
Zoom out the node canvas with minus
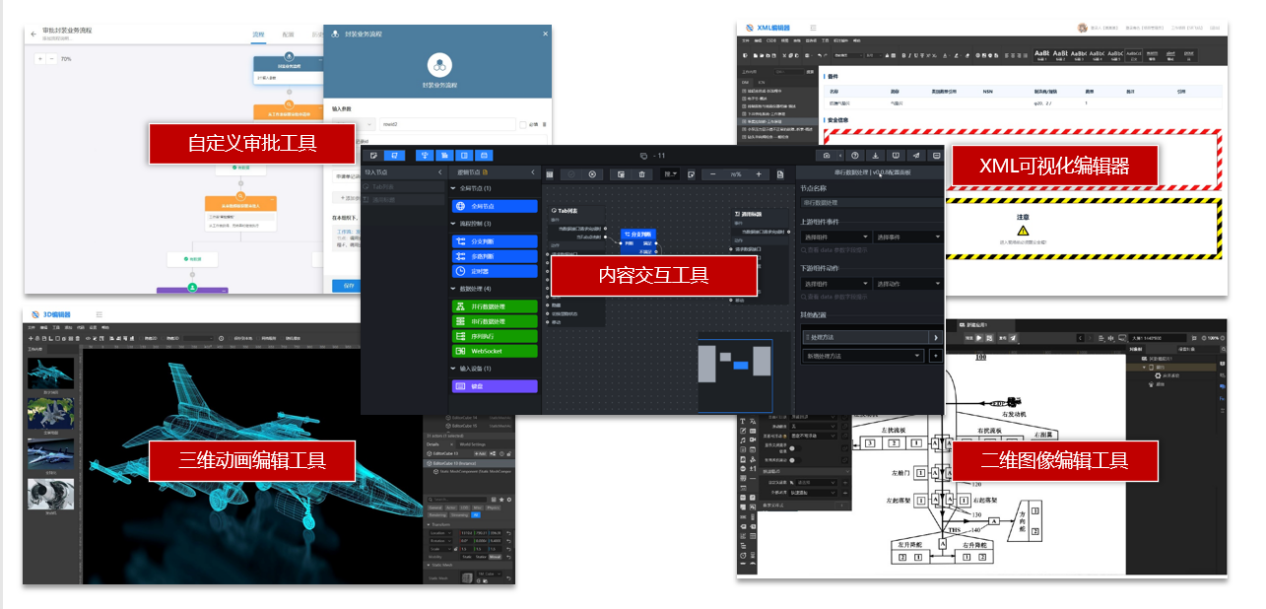coord(712,174)
